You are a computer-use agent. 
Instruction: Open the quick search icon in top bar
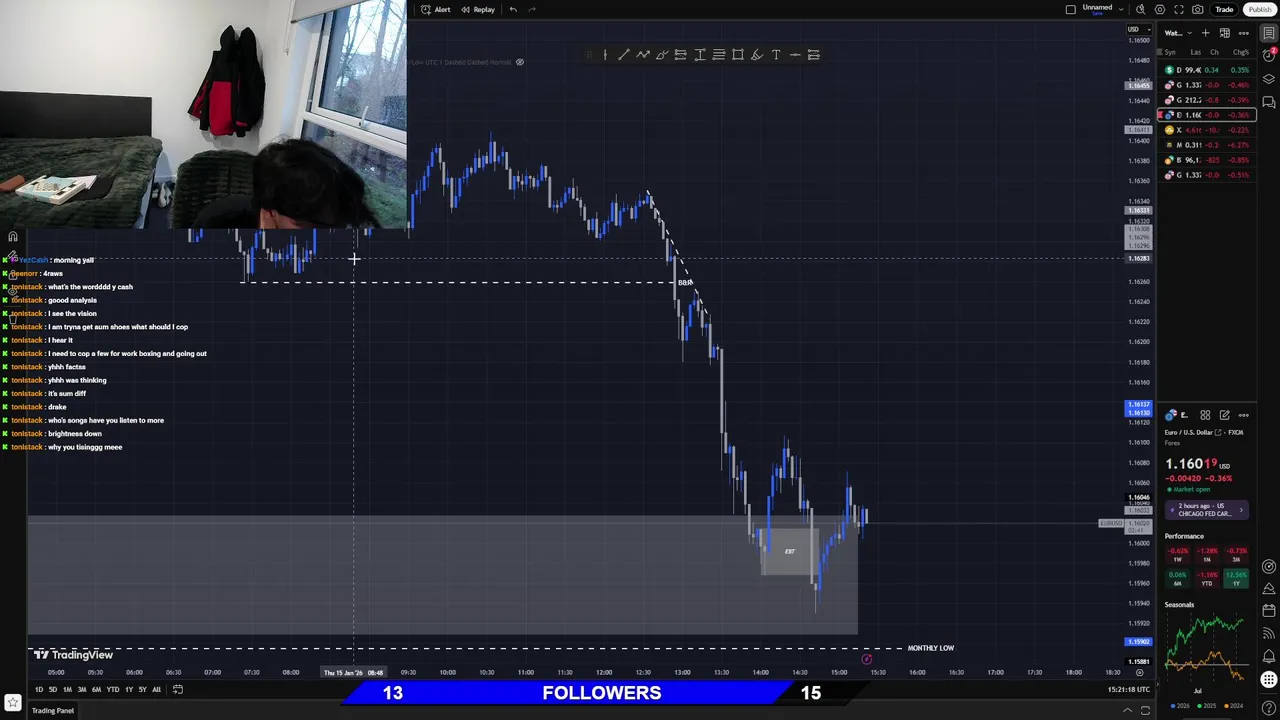[x=1141, y=10]
